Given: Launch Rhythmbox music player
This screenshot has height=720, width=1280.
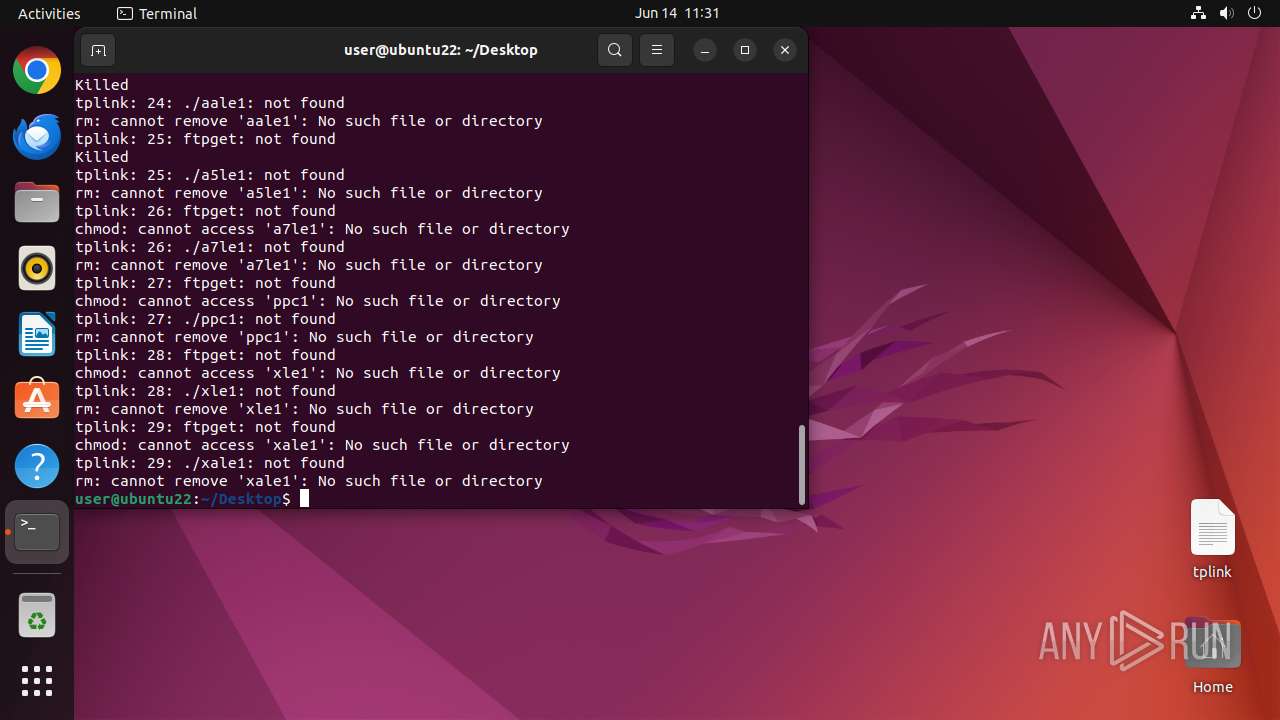Looking at the screenshot, I should (37, 268).
